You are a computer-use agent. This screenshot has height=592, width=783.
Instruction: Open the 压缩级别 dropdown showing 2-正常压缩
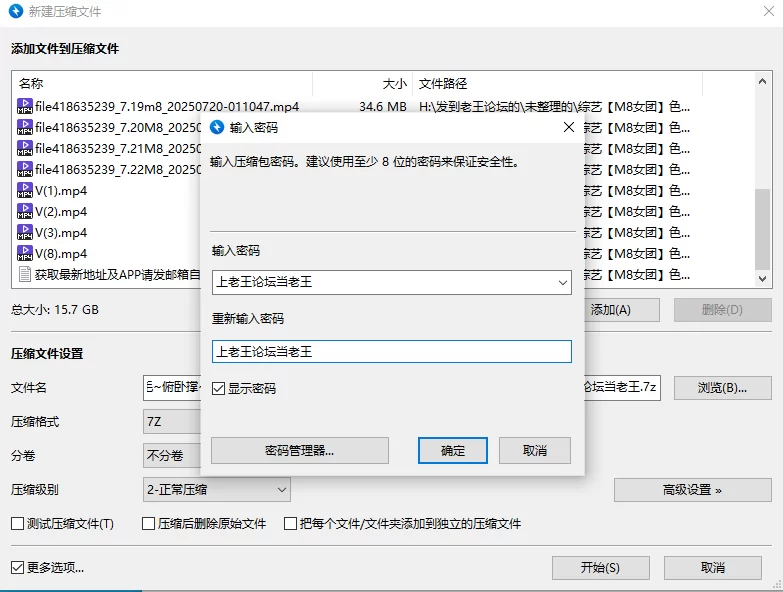[217, 490]
